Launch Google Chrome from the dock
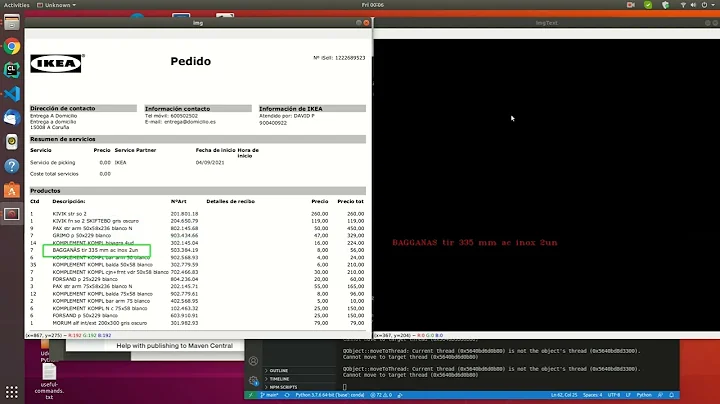720x404 pixels. pyautogui.click(x=11, y=46)
